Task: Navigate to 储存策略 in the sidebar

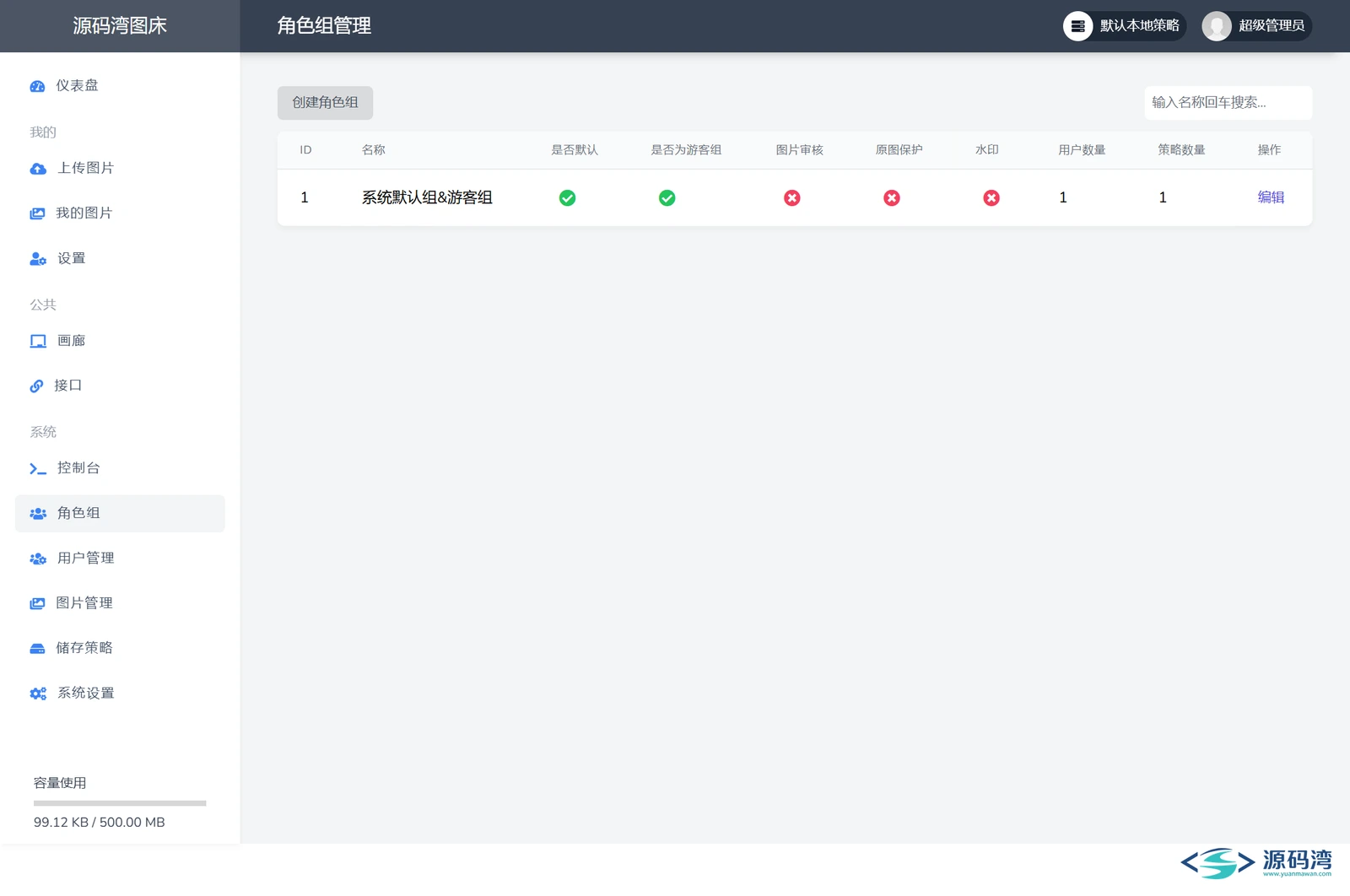Action: click(x=120, y=648)
